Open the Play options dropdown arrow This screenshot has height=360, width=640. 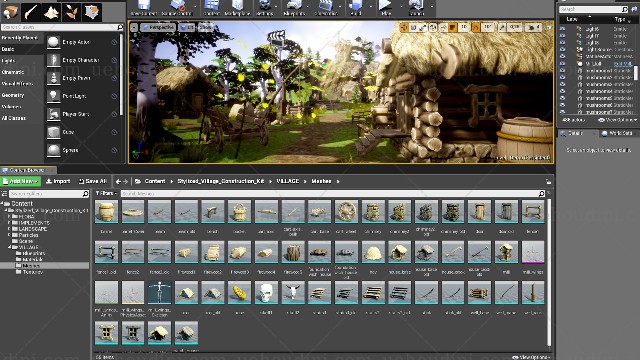pos(401,7)
